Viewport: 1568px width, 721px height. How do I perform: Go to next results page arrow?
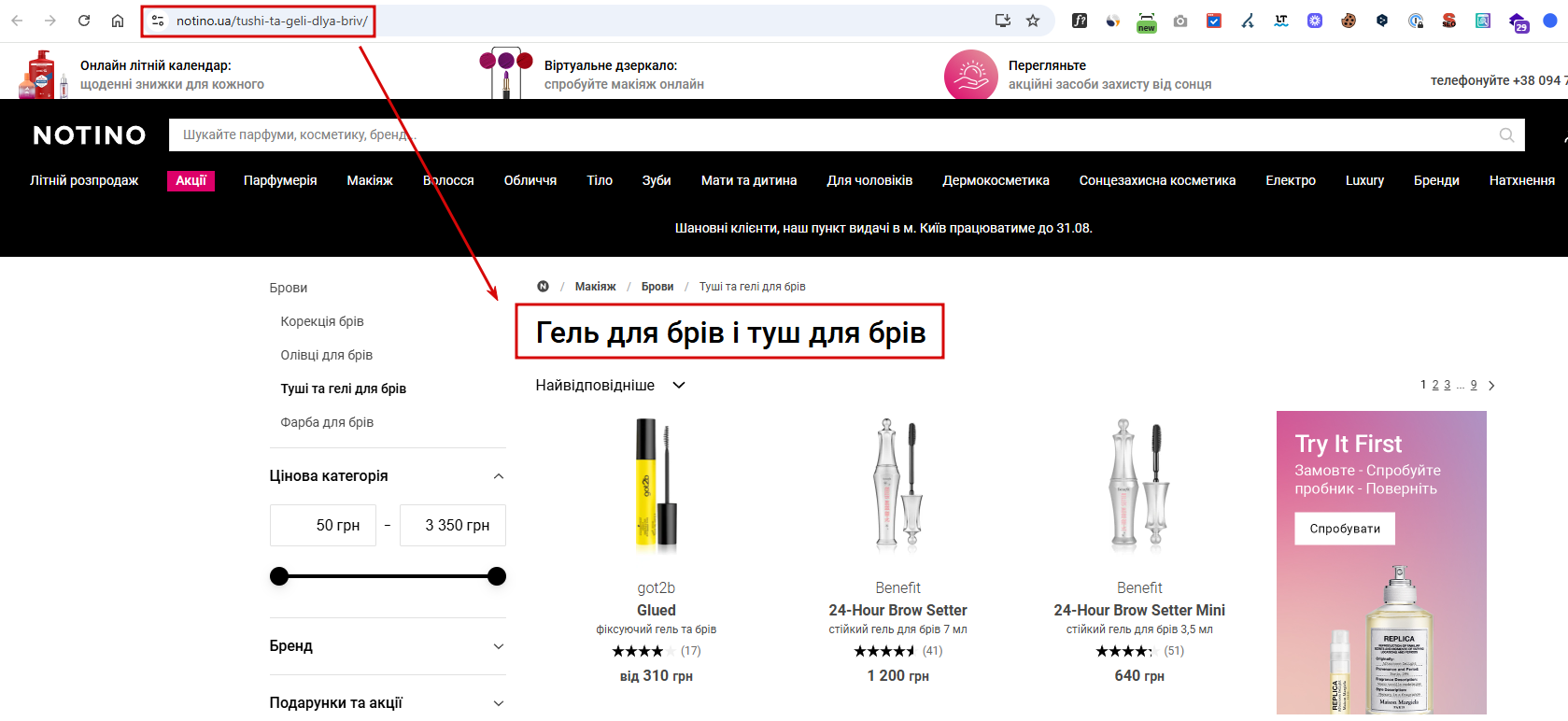(1491, 386)
